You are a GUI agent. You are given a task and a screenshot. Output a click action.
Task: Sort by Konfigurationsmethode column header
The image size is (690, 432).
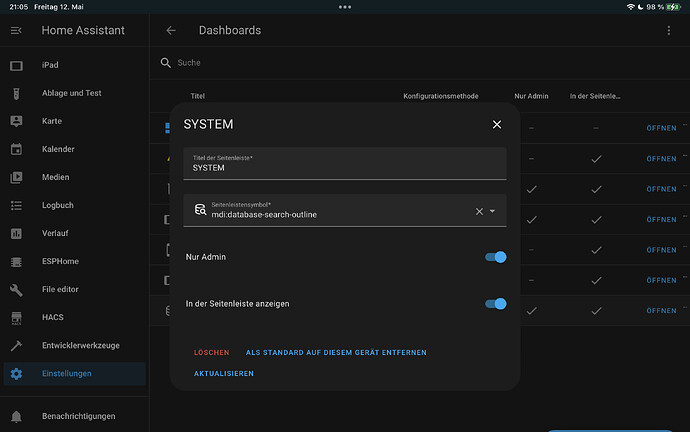441,96
